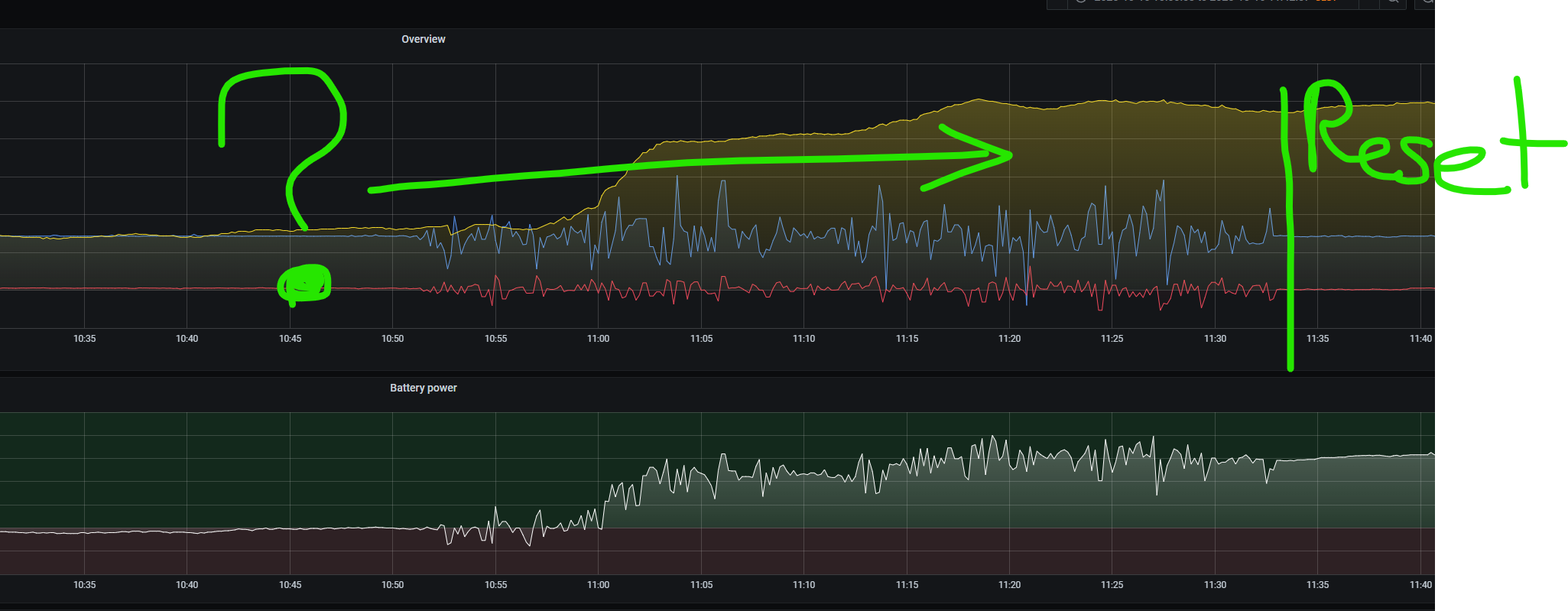
Task: Click the green dot on the red line
Action: (304, 284)
